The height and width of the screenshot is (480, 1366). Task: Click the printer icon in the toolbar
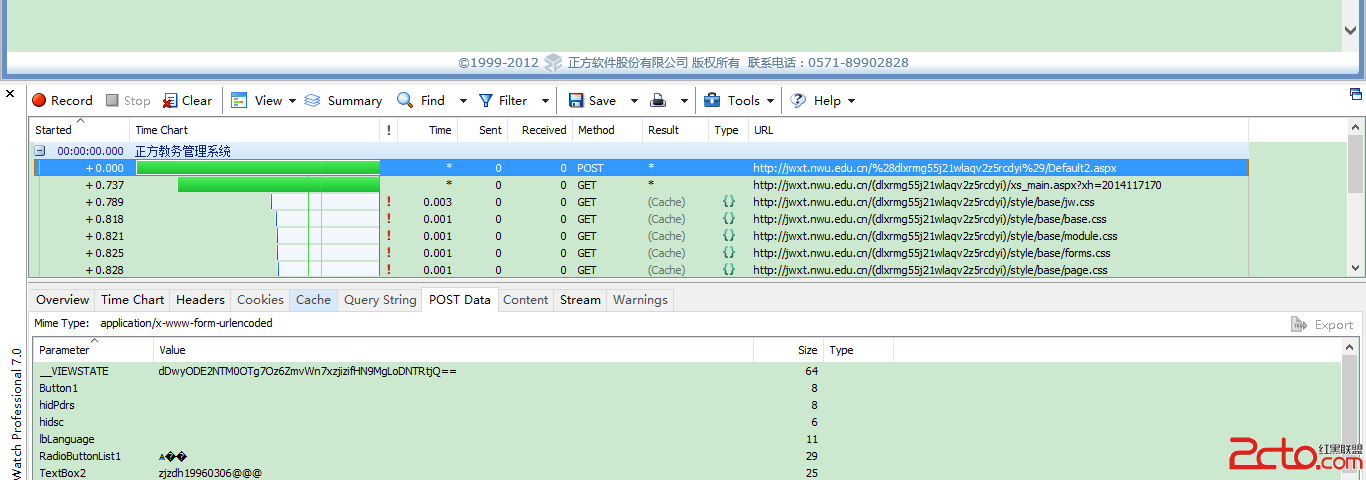[x=659, y=100]
